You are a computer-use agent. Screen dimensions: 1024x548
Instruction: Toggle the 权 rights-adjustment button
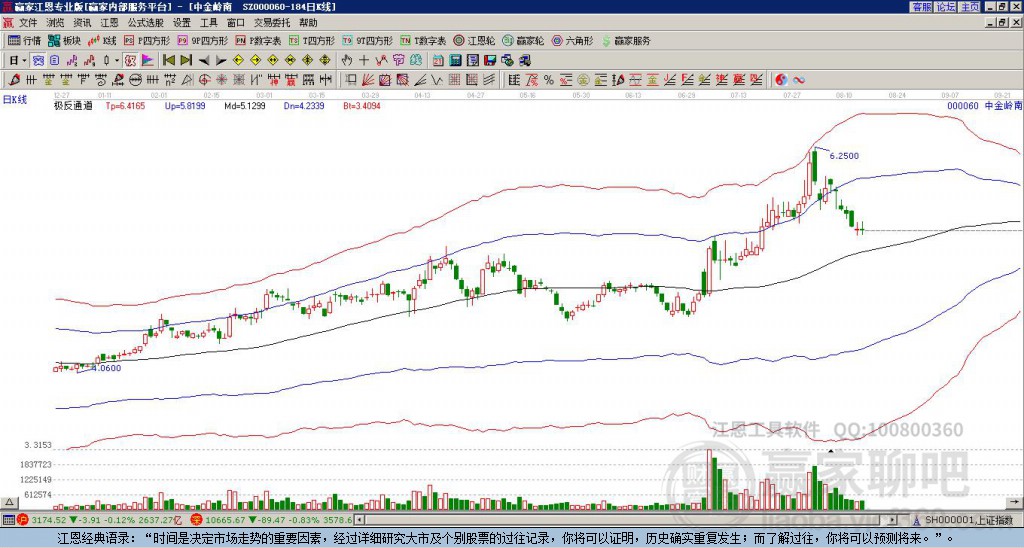click(x=130, y=60)
